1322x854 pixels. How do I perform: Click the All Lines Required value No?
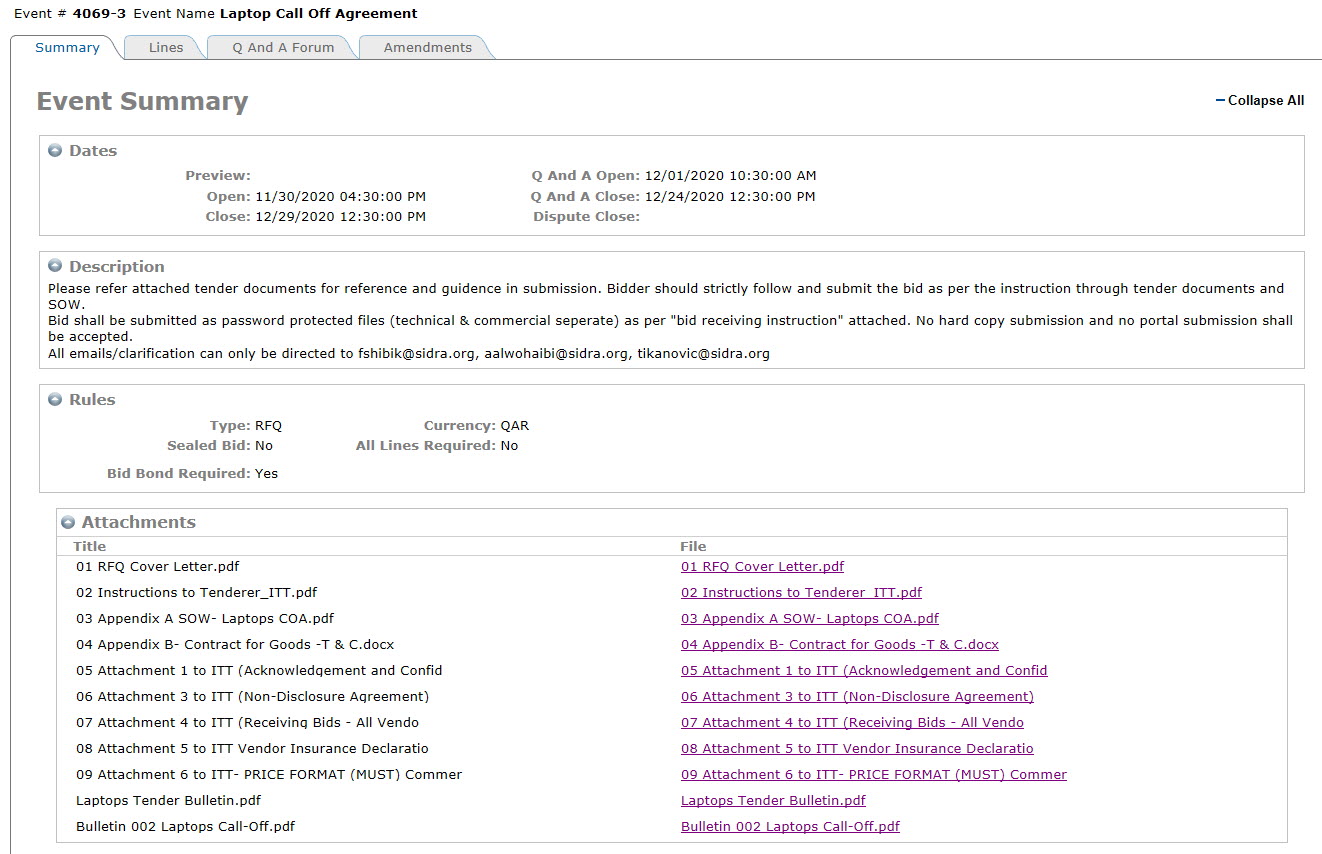[x=509, y=445]
